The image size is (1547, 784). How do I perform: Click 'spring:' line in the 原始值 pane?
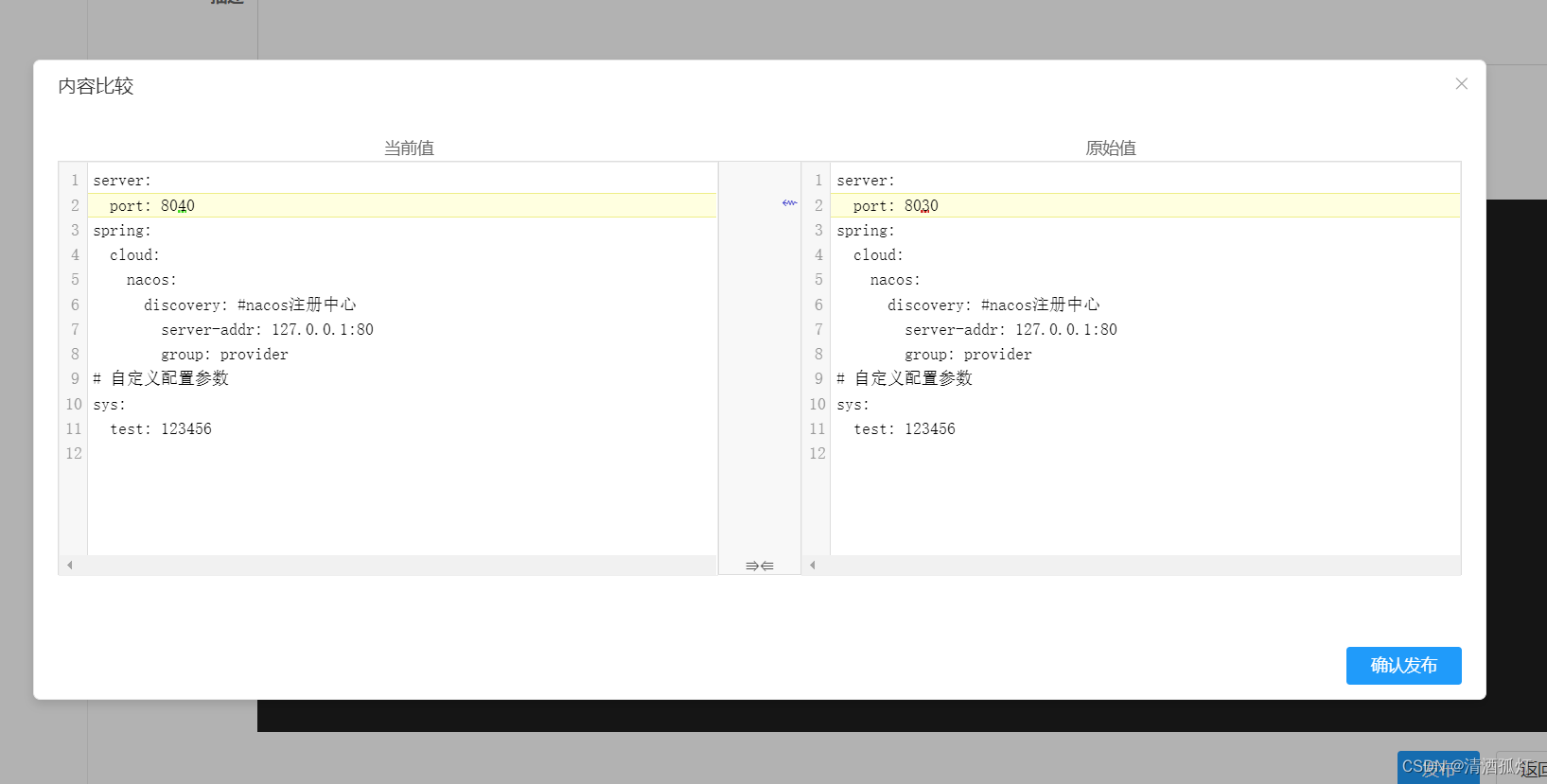click(866, 231)
